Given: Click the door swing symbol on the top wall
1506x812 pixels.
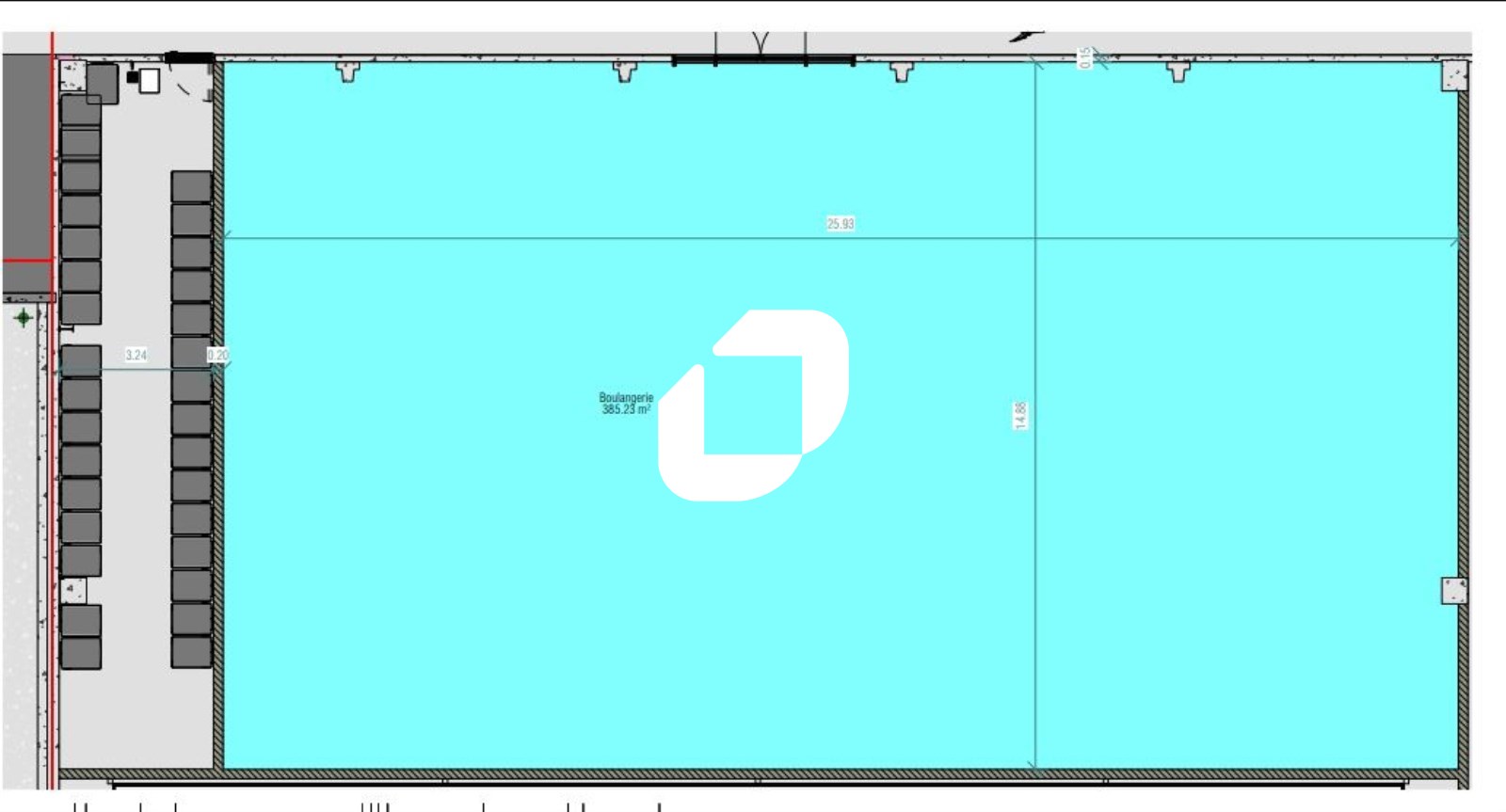Looking at the screenshot, I should coord(761,43).
